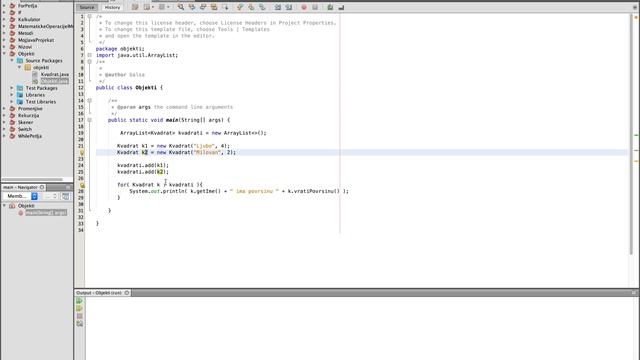Viewport: 640px width, 360px height.
Task: Minimize the Output panel window group
Action: pos(634,293)
